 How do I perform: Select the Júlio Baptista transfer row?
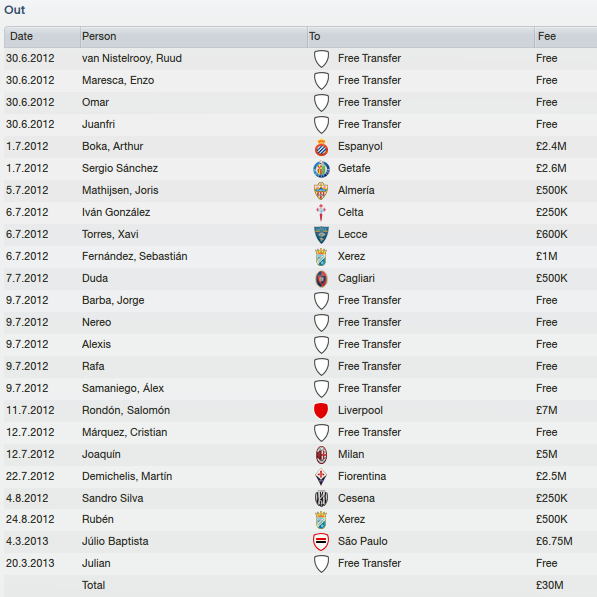[300, 541]
